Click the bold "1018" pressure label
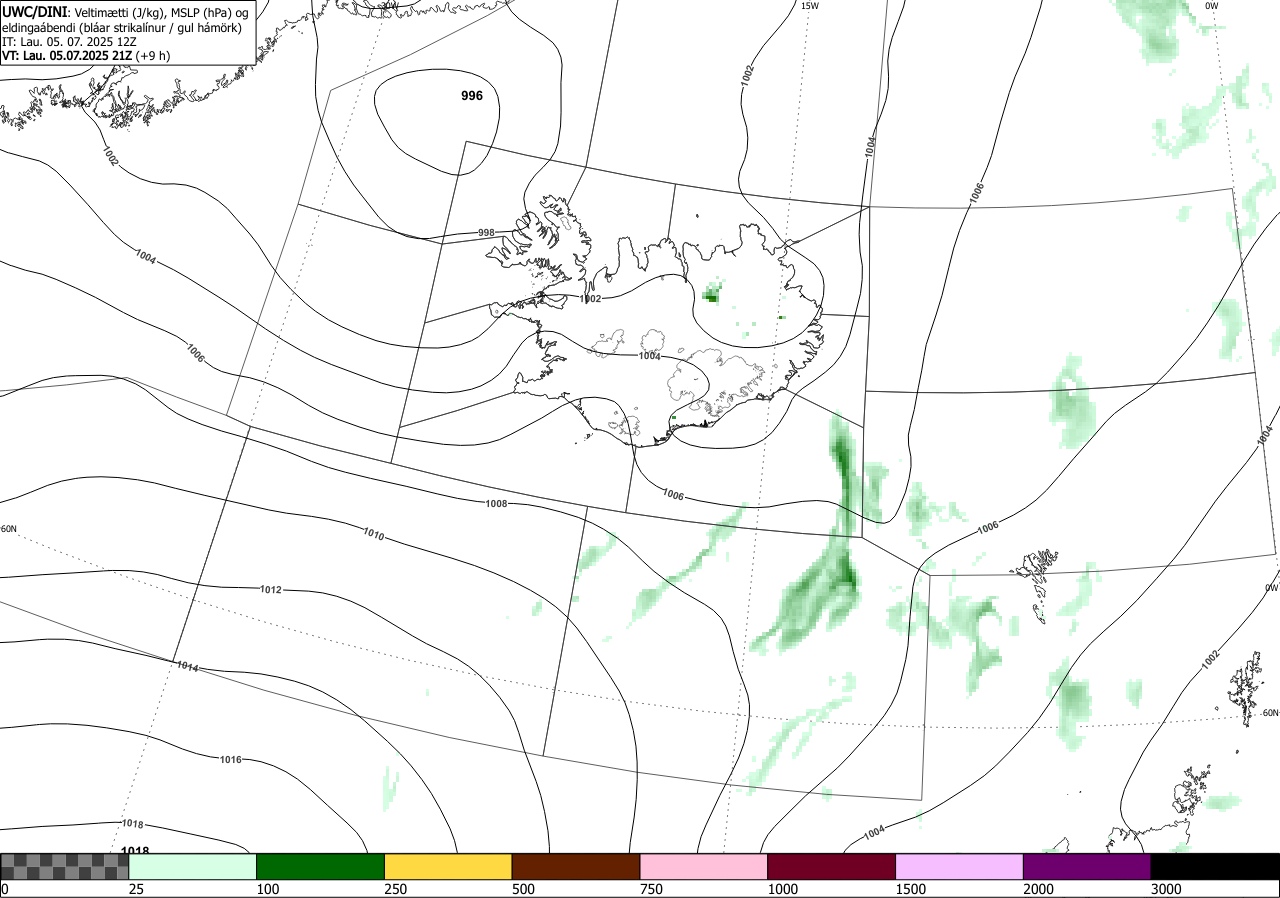This screenshot has width=1280, height=898. click(x=135, y=850)
